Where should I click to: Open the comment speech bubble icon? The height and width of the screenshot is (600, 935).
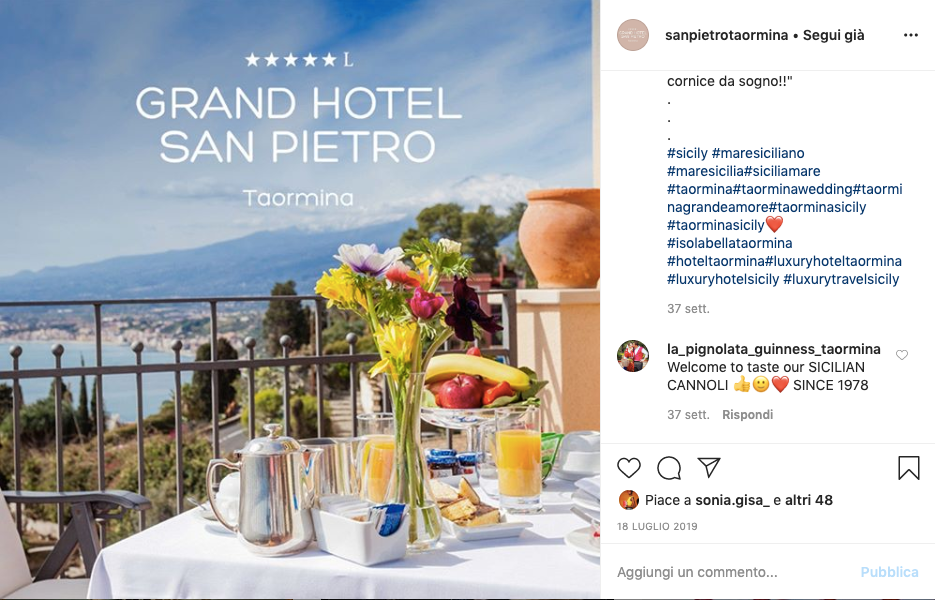669,468
